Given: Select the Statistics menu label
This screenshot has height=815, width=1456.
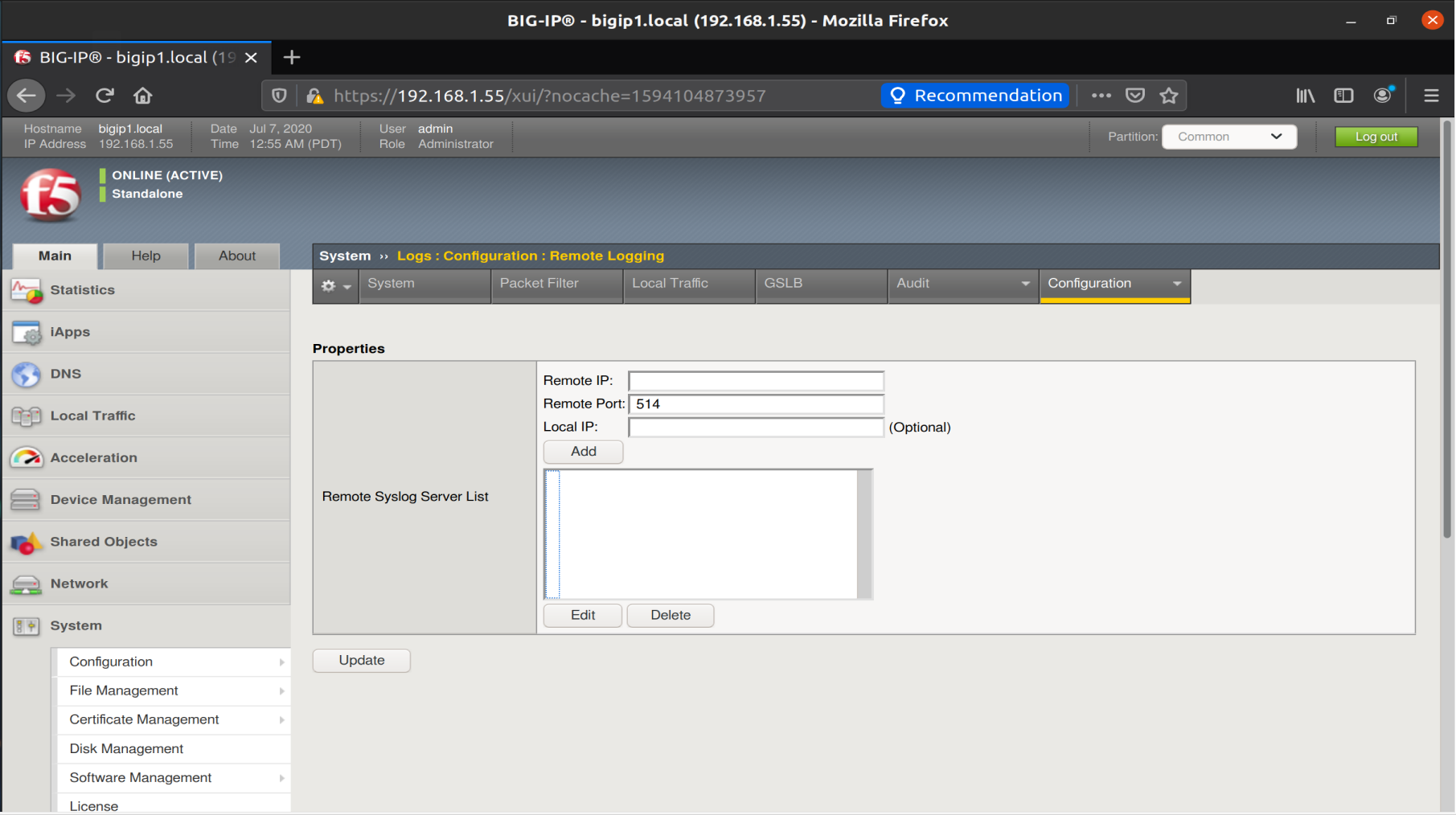Looking at the screenshot, I should 83,290.
